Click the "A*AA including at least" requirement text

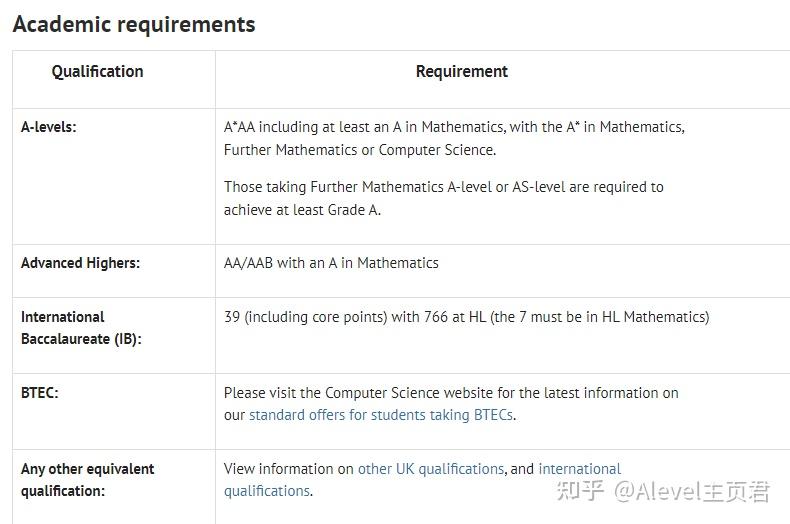coord(454,127)
